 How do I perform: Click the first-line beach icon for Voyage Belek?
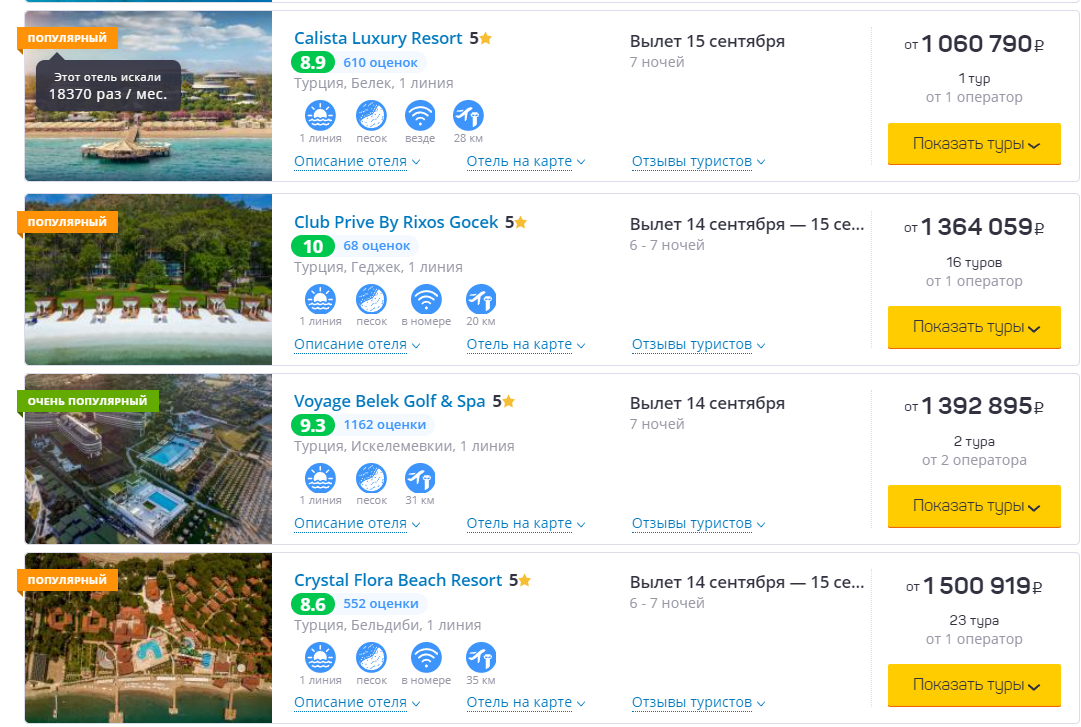(x=320, y=479)
